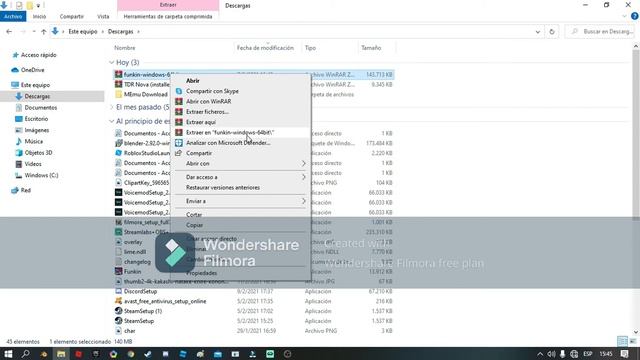Select the DiscordSetup file

point(140,291)
